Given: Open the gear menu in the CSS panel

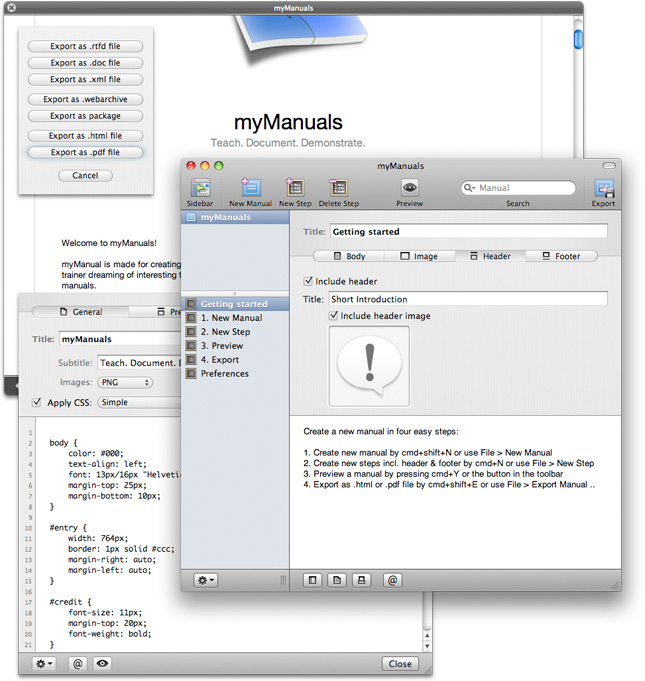Looking at the screenshot, I should (x=44, y=663).
